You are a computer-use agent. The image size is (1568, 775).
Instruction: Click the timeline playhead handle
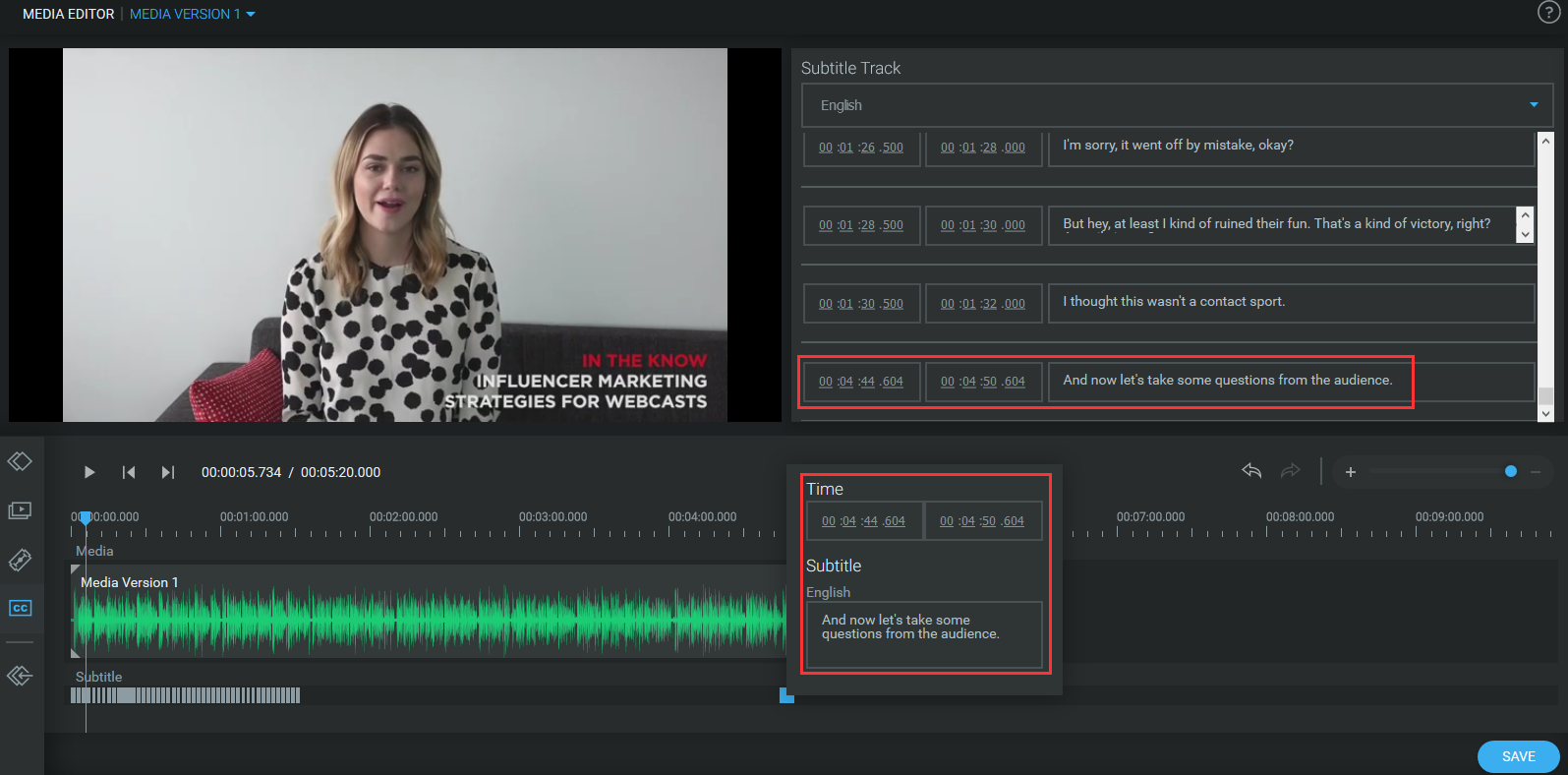(86, 517)
